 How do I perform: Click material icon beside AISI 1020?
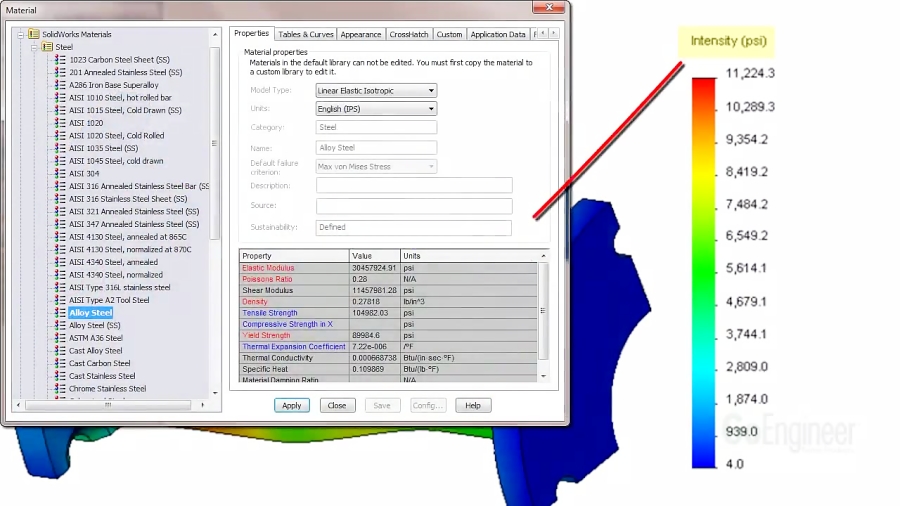coord(60,123)
